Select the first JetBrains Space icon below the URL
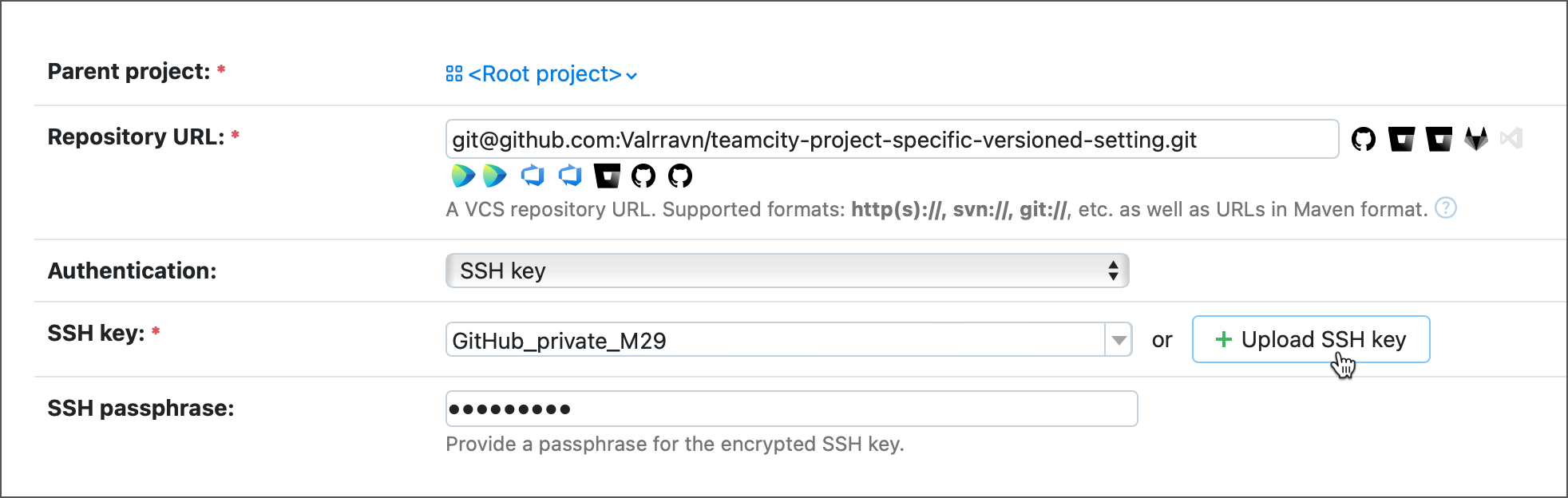The height and width of the screenshot is (498, 1568). (x=463, y=176)
